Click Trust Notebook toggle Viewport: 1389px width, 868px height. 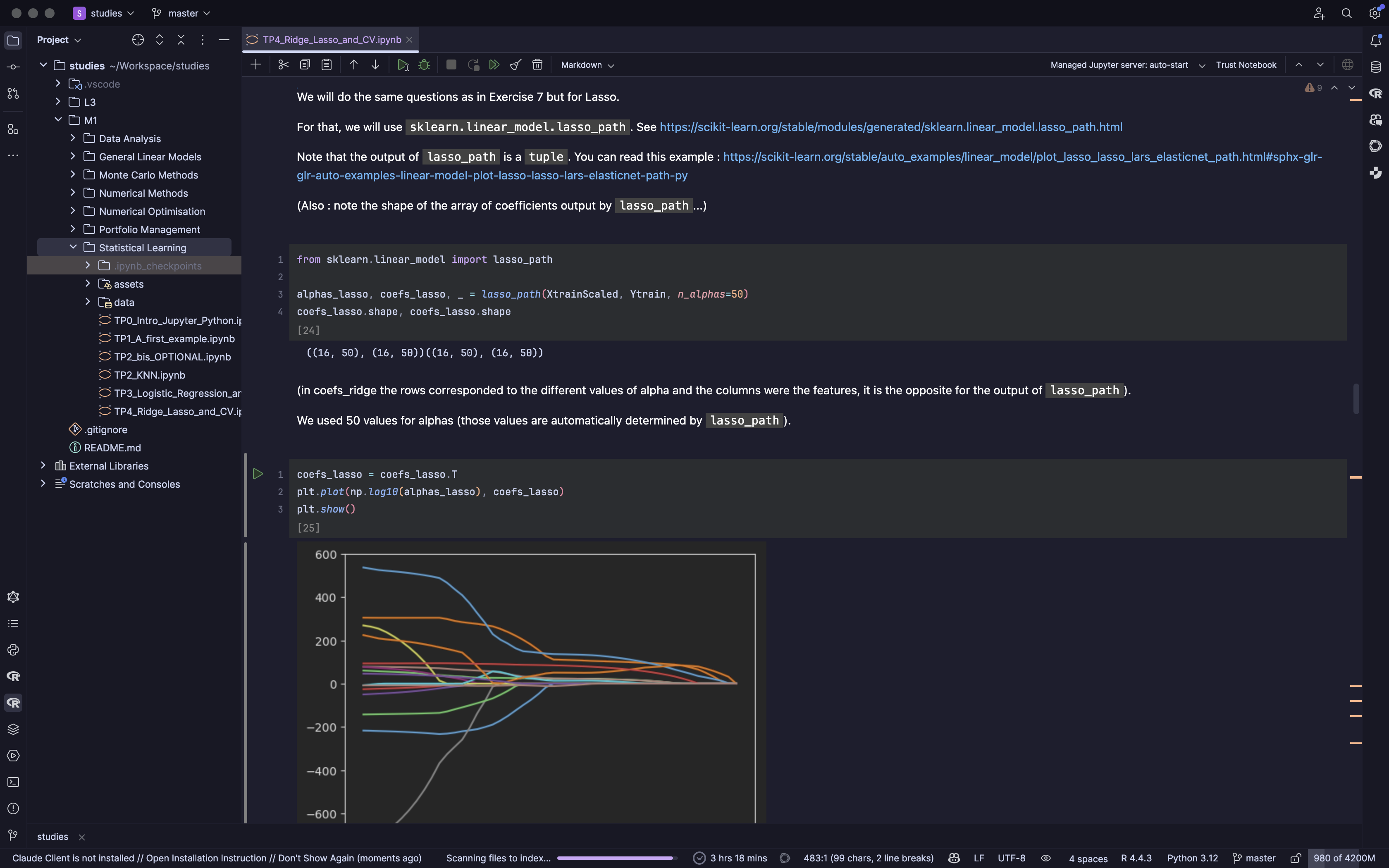(1246, 64)
